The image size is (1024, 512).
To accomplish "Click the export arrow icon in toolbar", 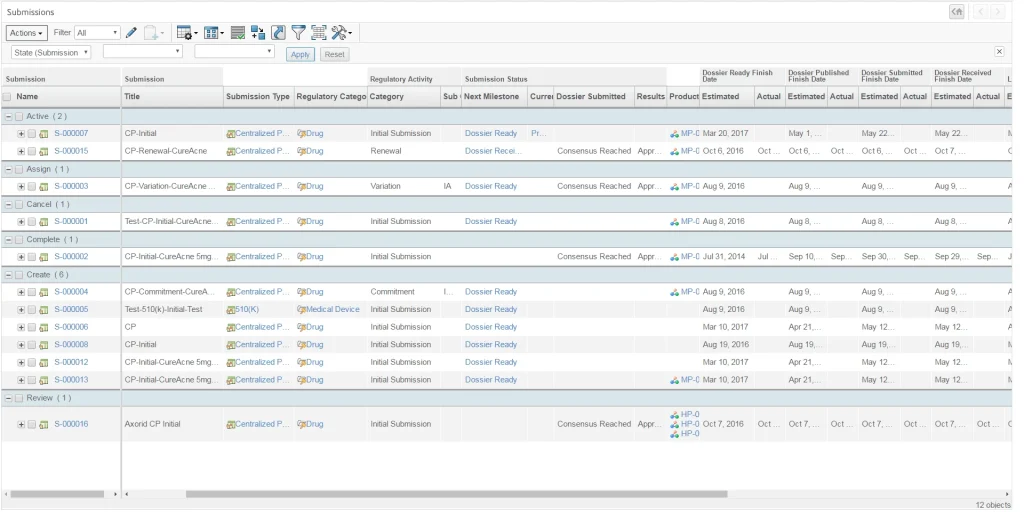I will point(278,33).
